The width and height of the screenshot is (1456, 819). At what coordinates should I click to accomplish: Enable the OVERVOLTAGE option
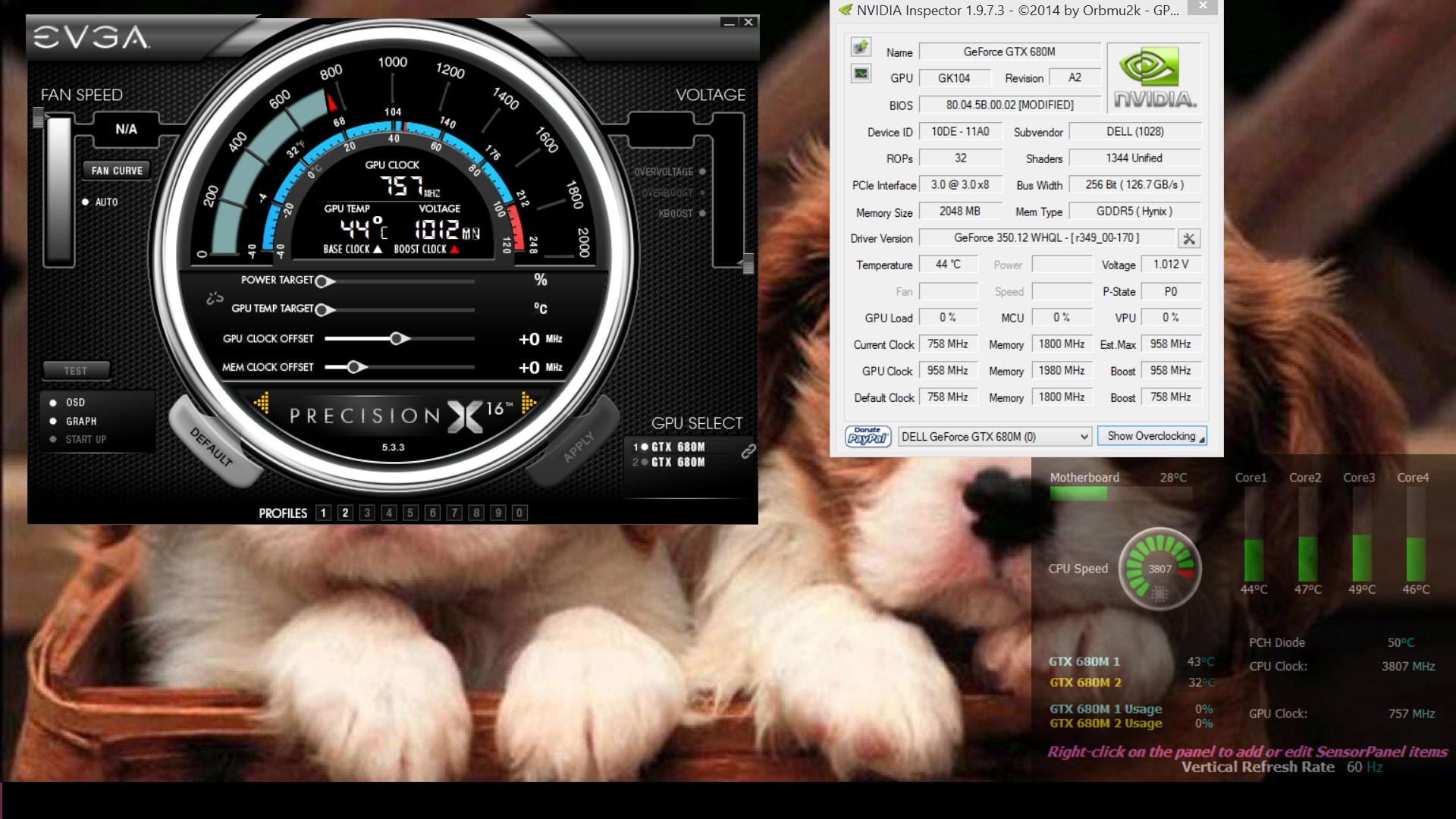(x=670, y=172)
